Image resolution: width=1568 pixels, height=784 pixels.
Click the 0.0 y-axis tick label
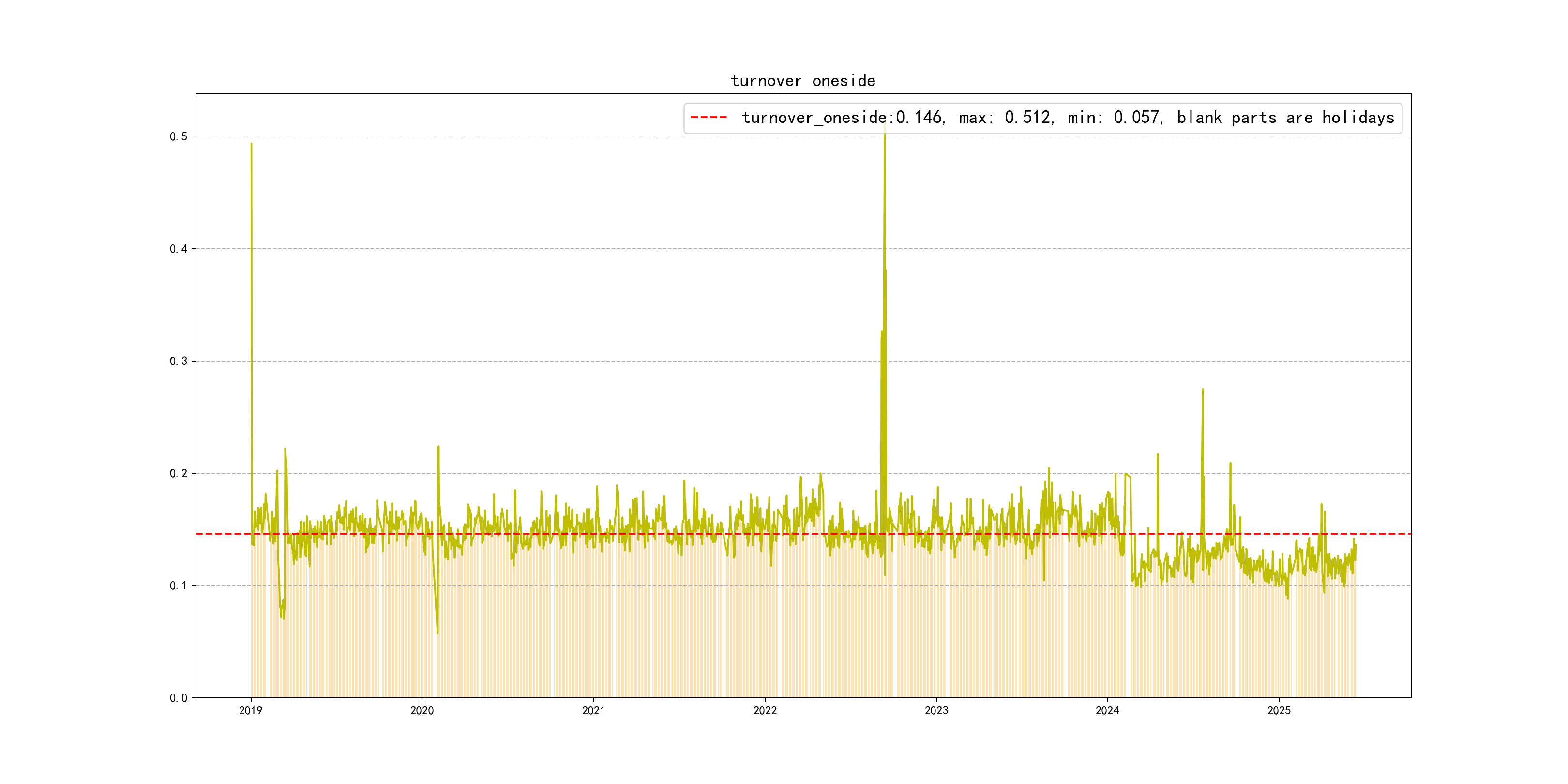(x=179, y=698)
